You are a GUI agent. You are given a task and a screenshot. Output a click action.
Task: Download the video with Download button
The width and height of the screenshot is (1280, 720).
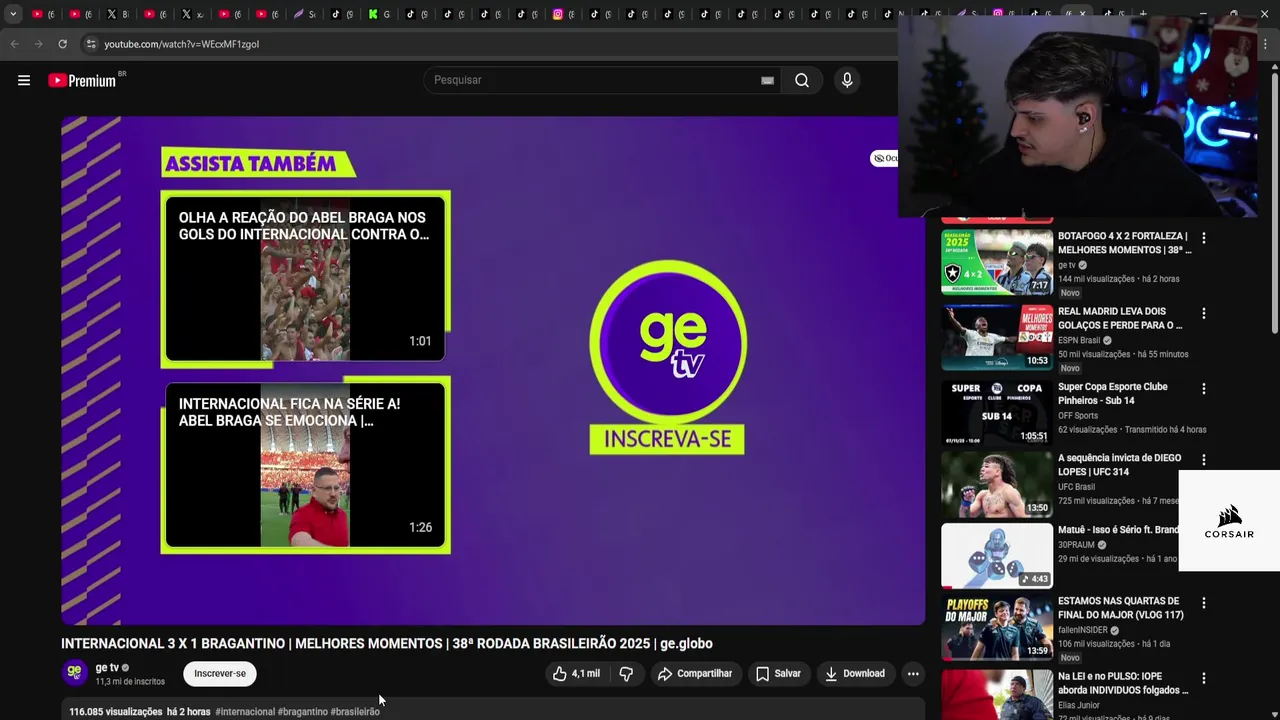click(855, 674)
